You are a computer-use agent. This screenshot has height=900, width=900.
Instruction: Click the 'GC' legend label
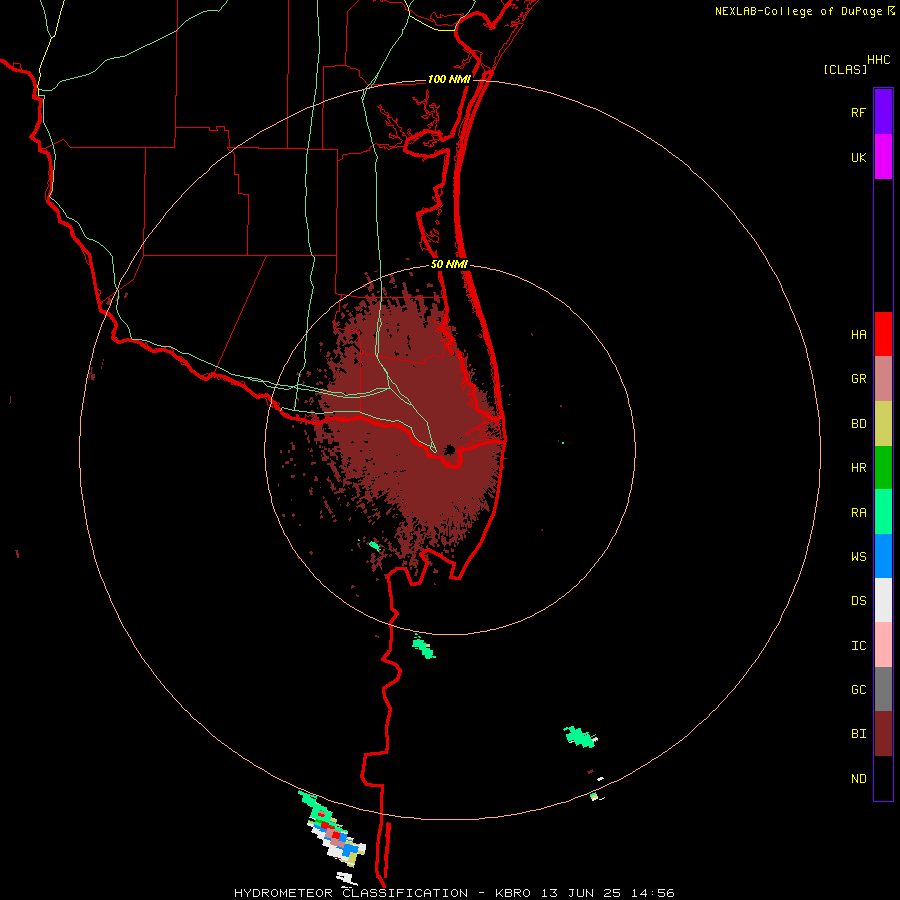[858, 690]
